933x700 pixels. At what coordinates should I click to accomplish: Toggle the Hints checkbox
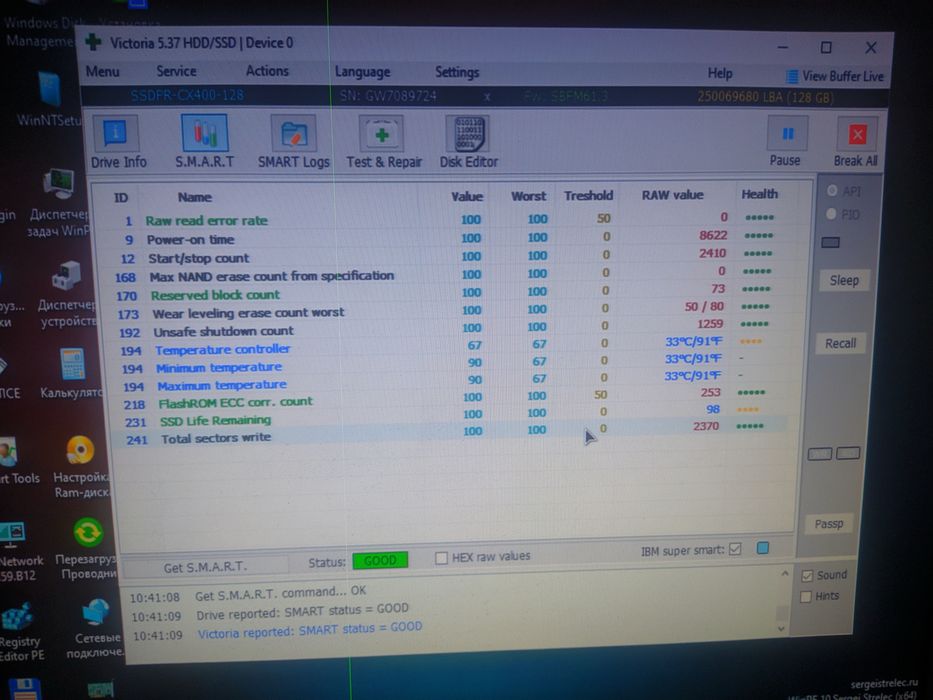tap(806, 596)
